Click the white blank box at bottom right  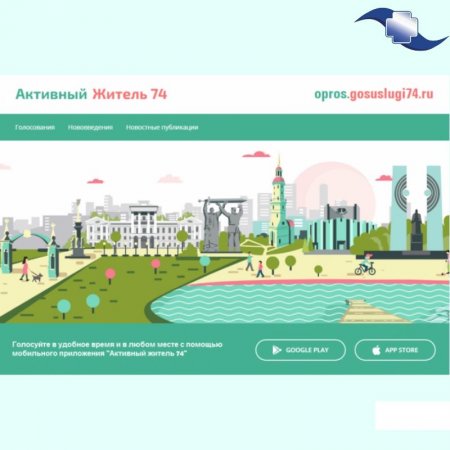pos(413,415)
